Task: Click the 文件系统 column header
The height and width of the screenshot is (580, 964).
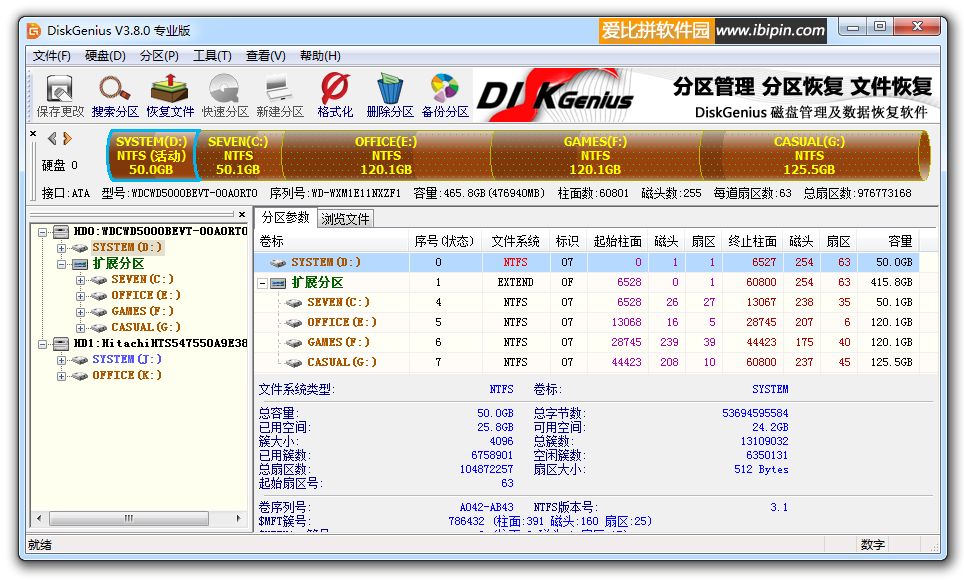Action: click(x=515, y=241)
